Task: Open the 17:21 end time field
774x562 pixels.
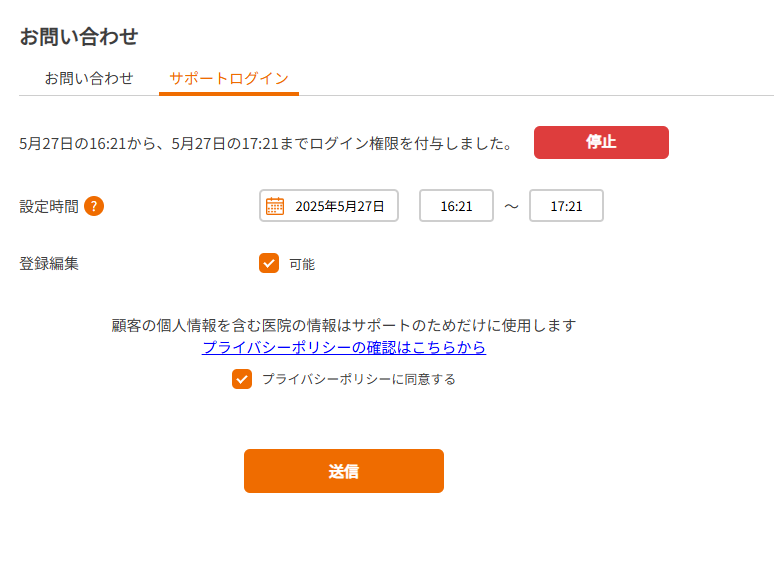Action: [x=566, y=206]
